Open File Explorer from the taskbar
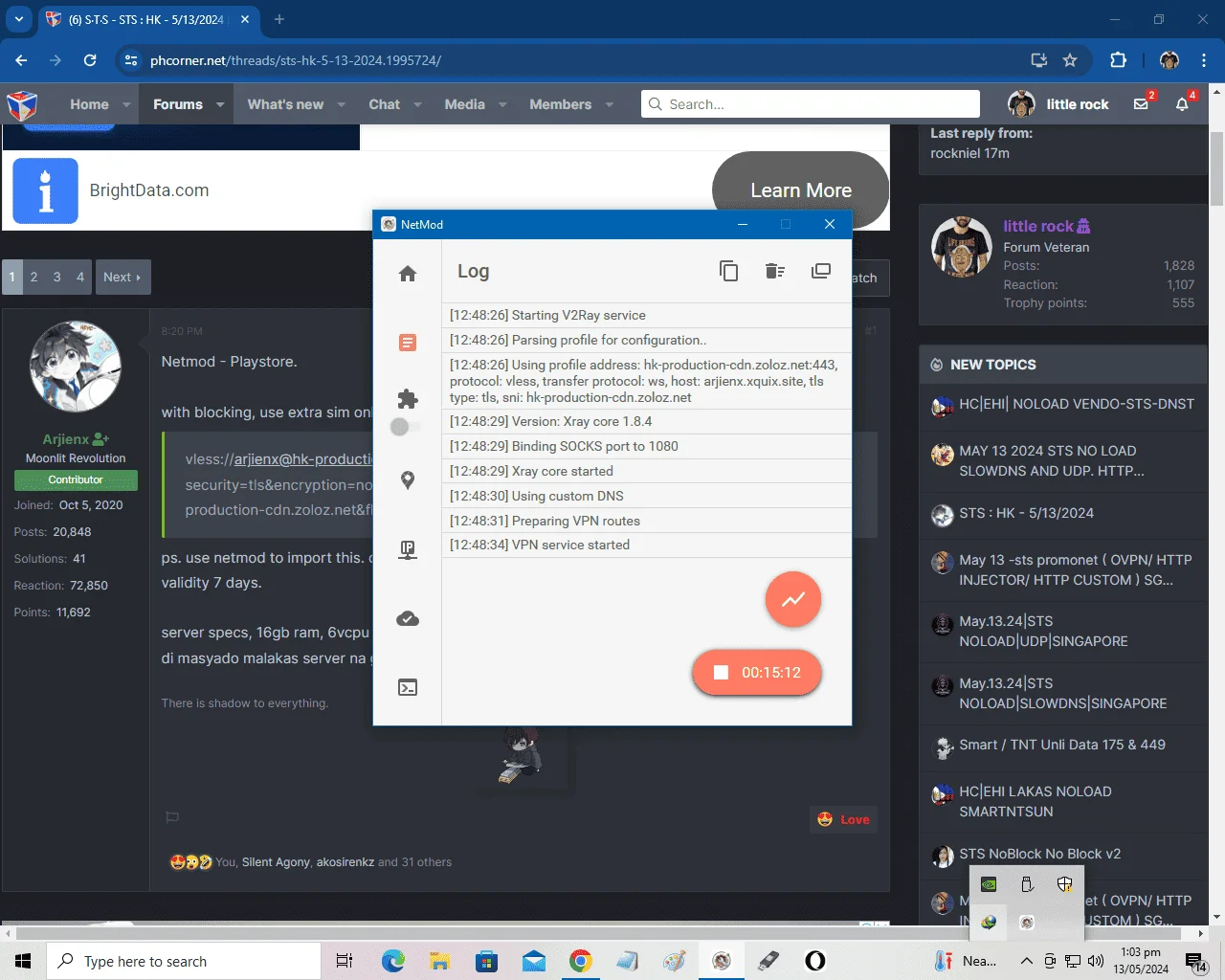Screen dimensions: 1225x980 tap(440, 961)
